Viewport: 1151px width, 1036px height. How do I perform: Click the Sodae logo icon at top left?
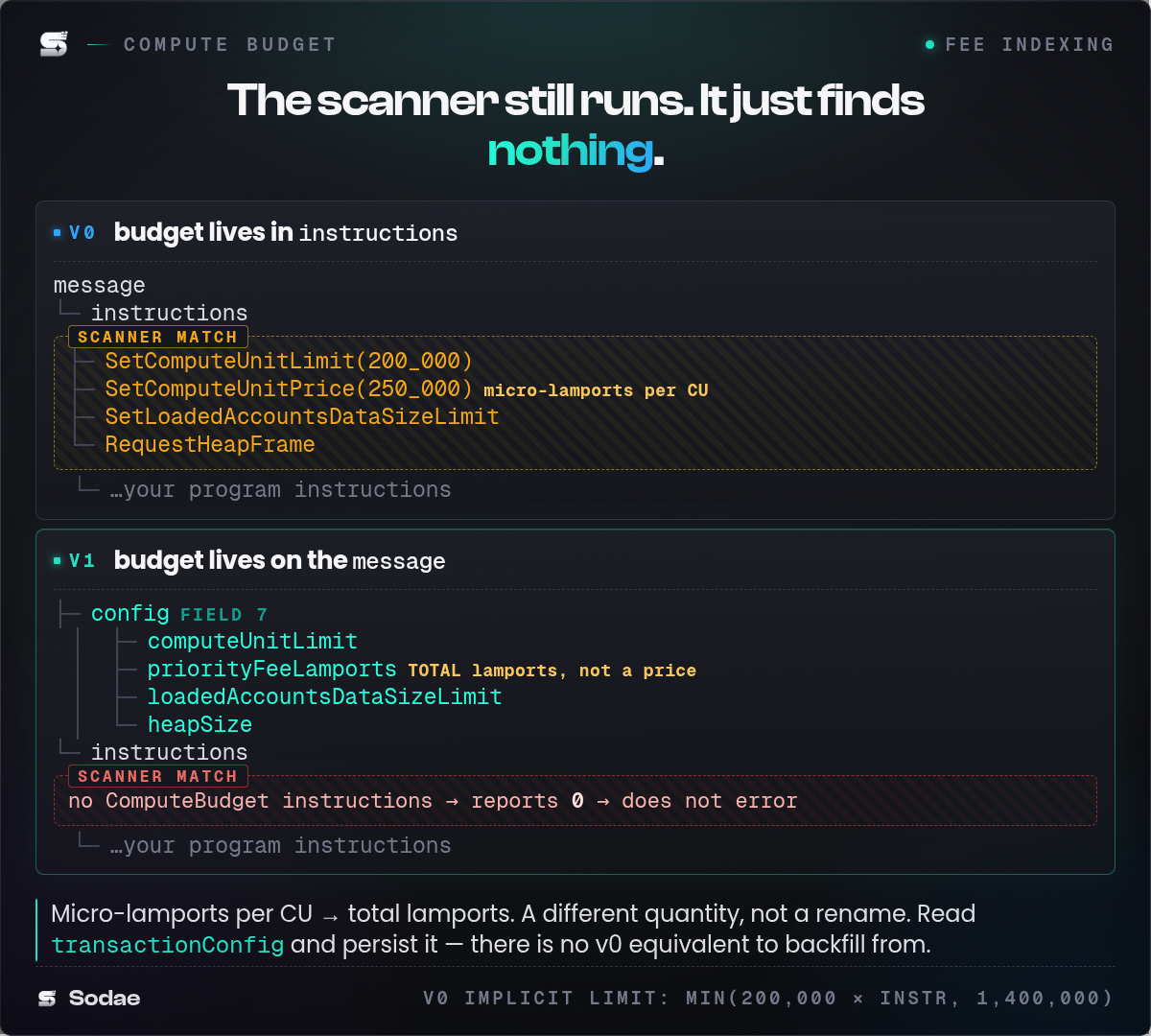pos(54,44)
